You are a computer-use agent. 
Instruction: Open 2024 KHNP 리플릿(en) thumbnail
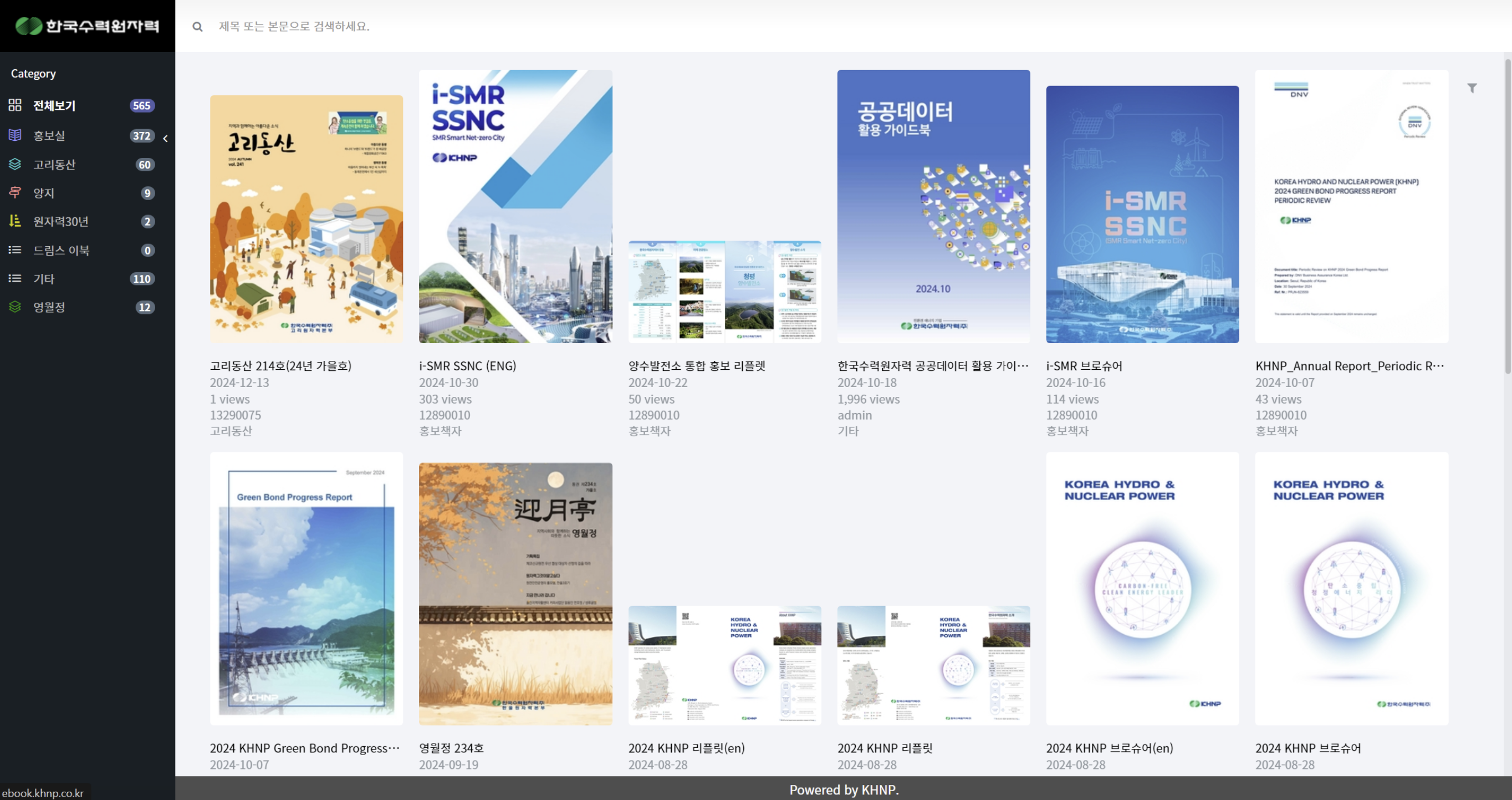click(724, 666)
